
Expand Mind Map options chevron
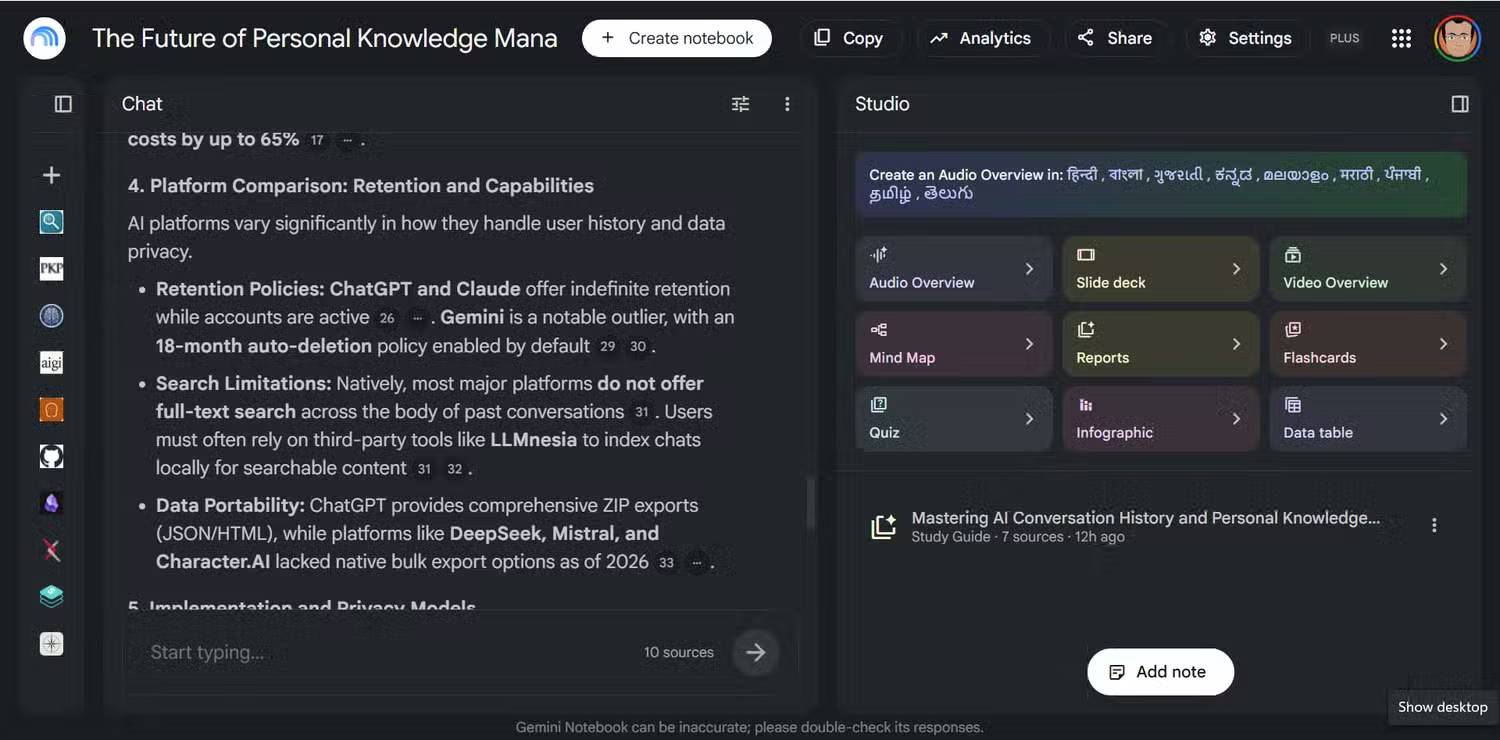(1029, 344)
